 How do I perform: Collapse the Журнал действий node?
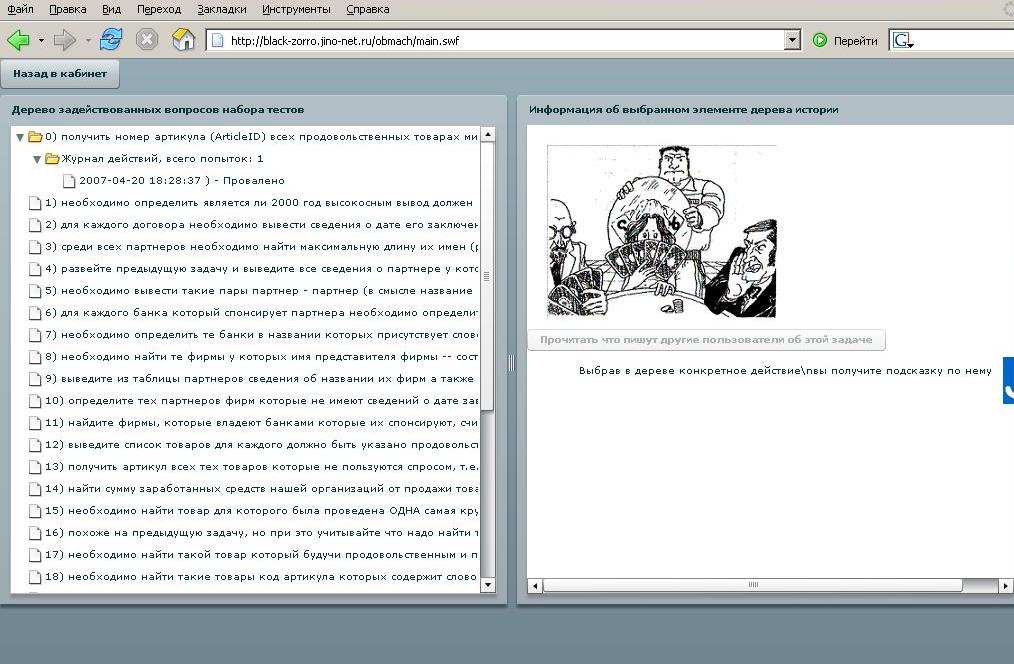coord(37,159)
